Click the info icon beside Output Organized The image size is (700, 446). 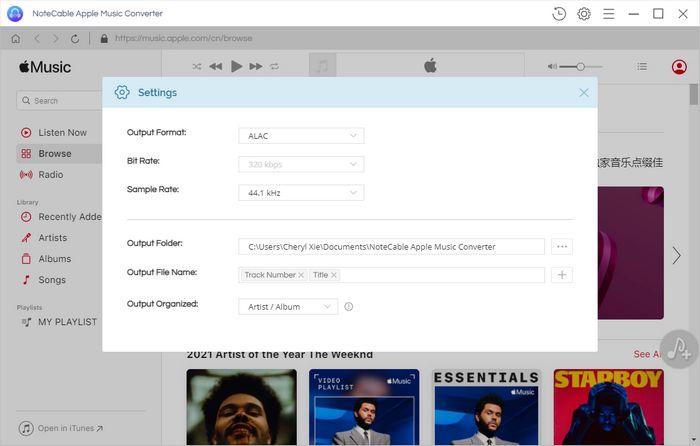click(x=349, y=307)
